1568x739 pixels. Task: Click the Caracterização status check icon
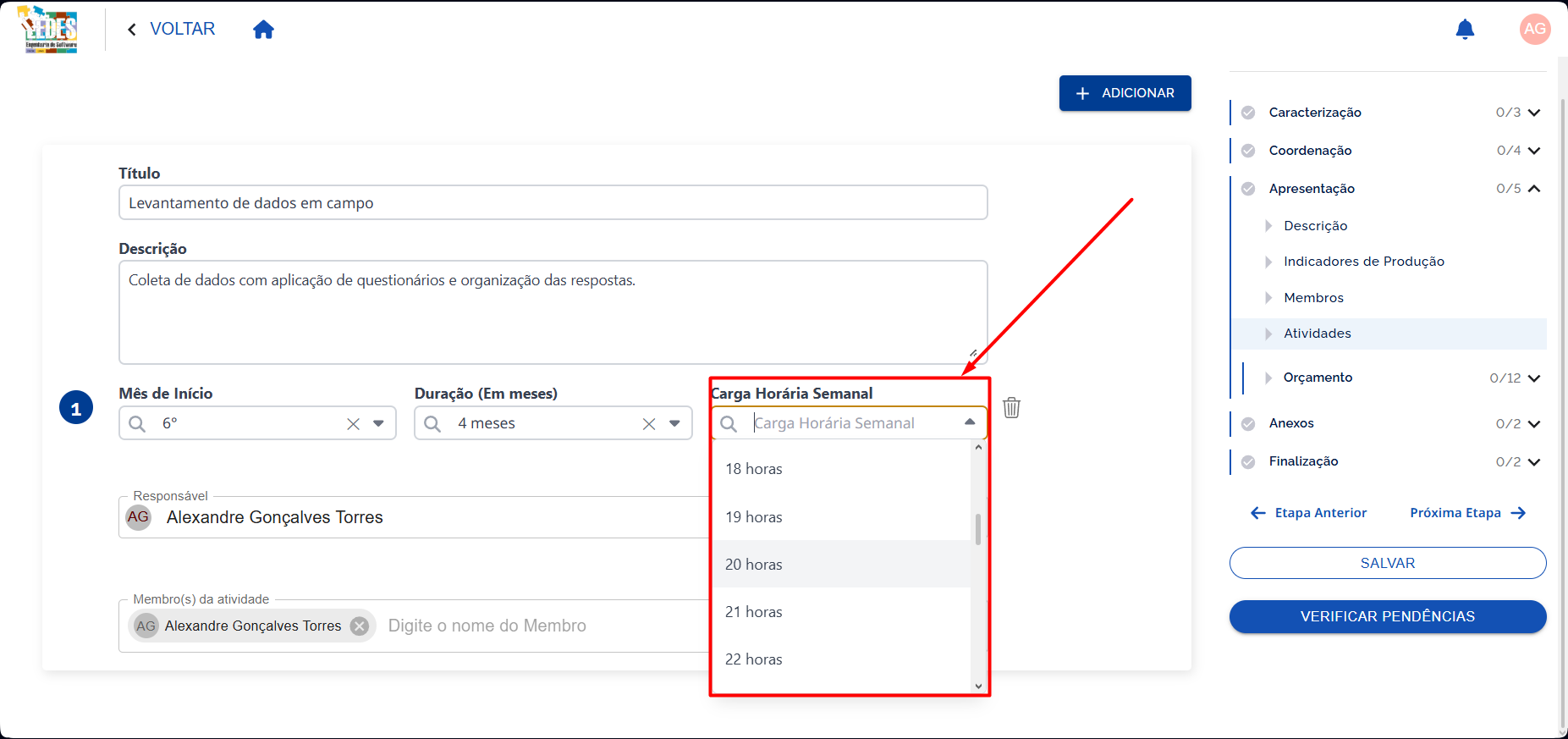pos(1248,113)
